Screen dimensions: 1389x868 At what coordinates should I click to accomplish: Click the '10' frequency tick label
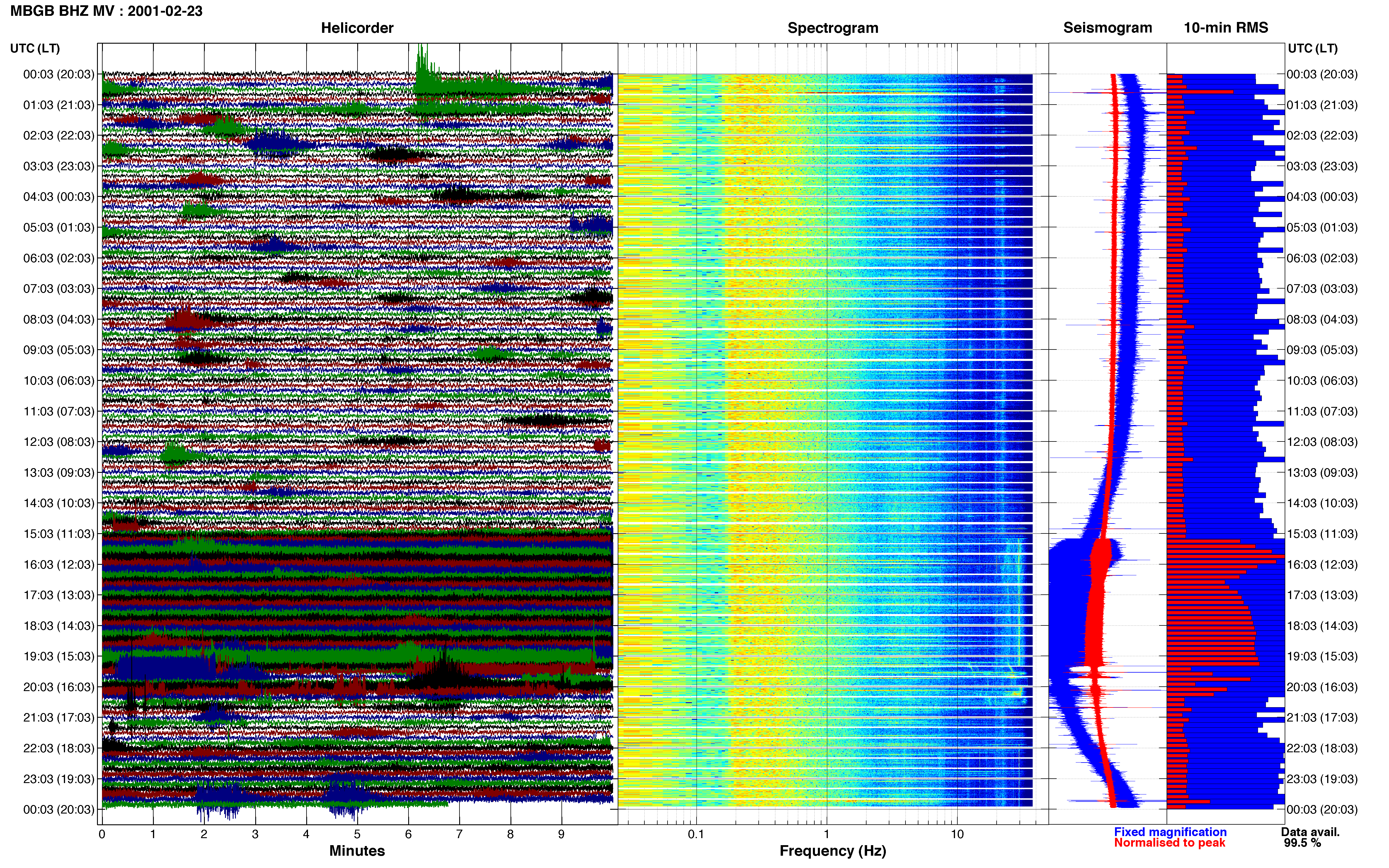(957, 835)
